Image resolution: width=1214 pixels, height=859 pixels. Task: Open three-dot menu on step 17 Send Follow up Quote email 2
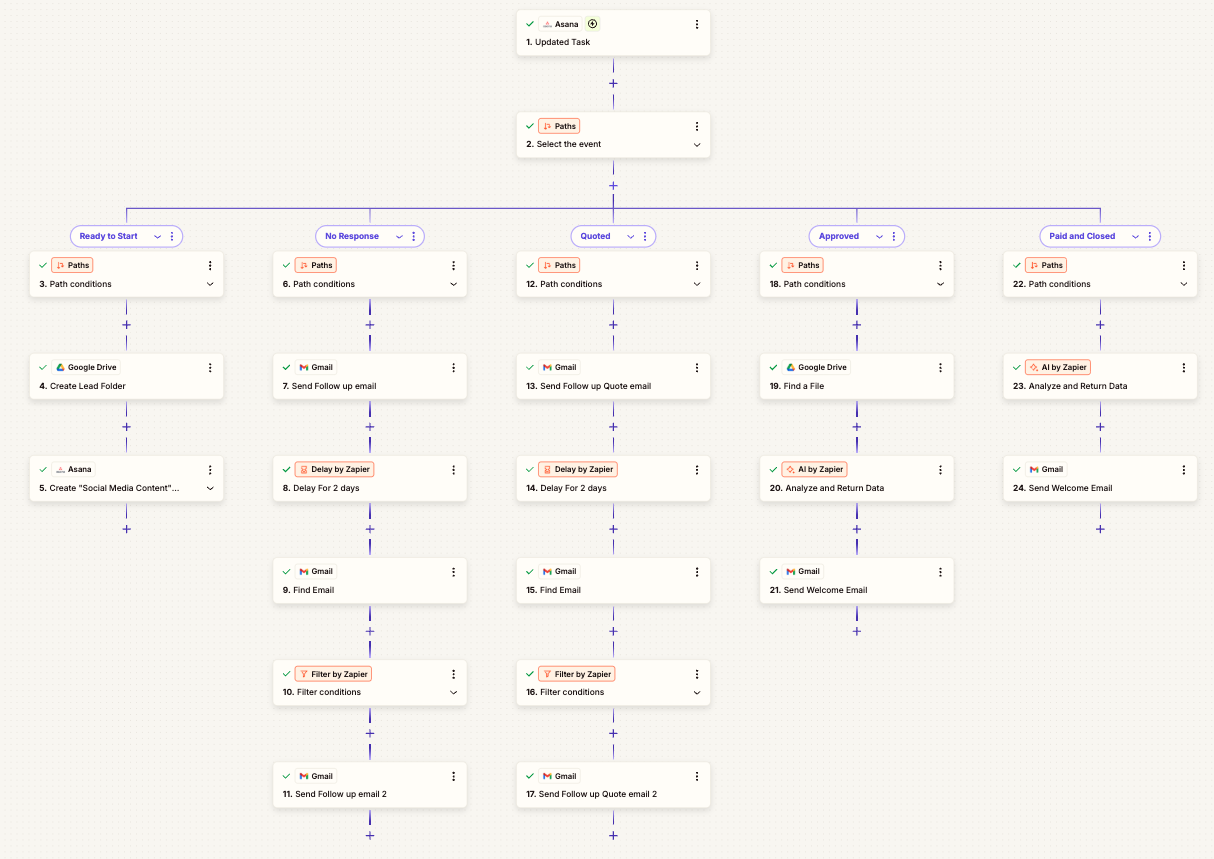[x=697, y=776]
